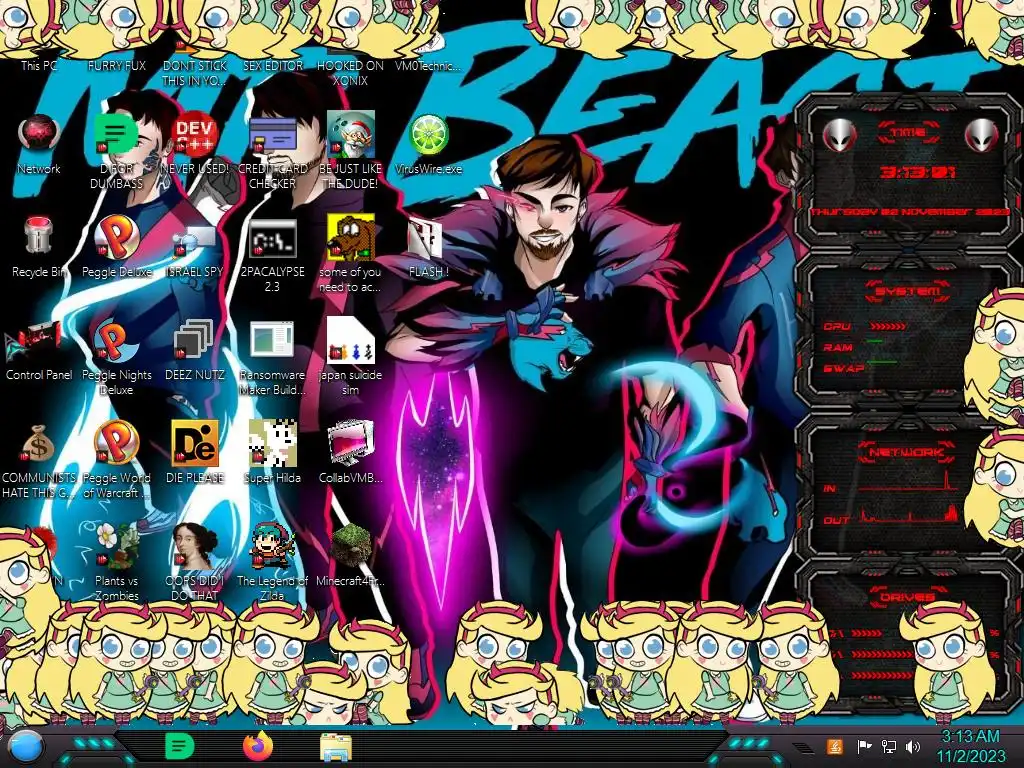Select the HOOKED ON XONIX label
Image resolution: width=1024 pixels, height=768 pixels.
pos(351,72)
